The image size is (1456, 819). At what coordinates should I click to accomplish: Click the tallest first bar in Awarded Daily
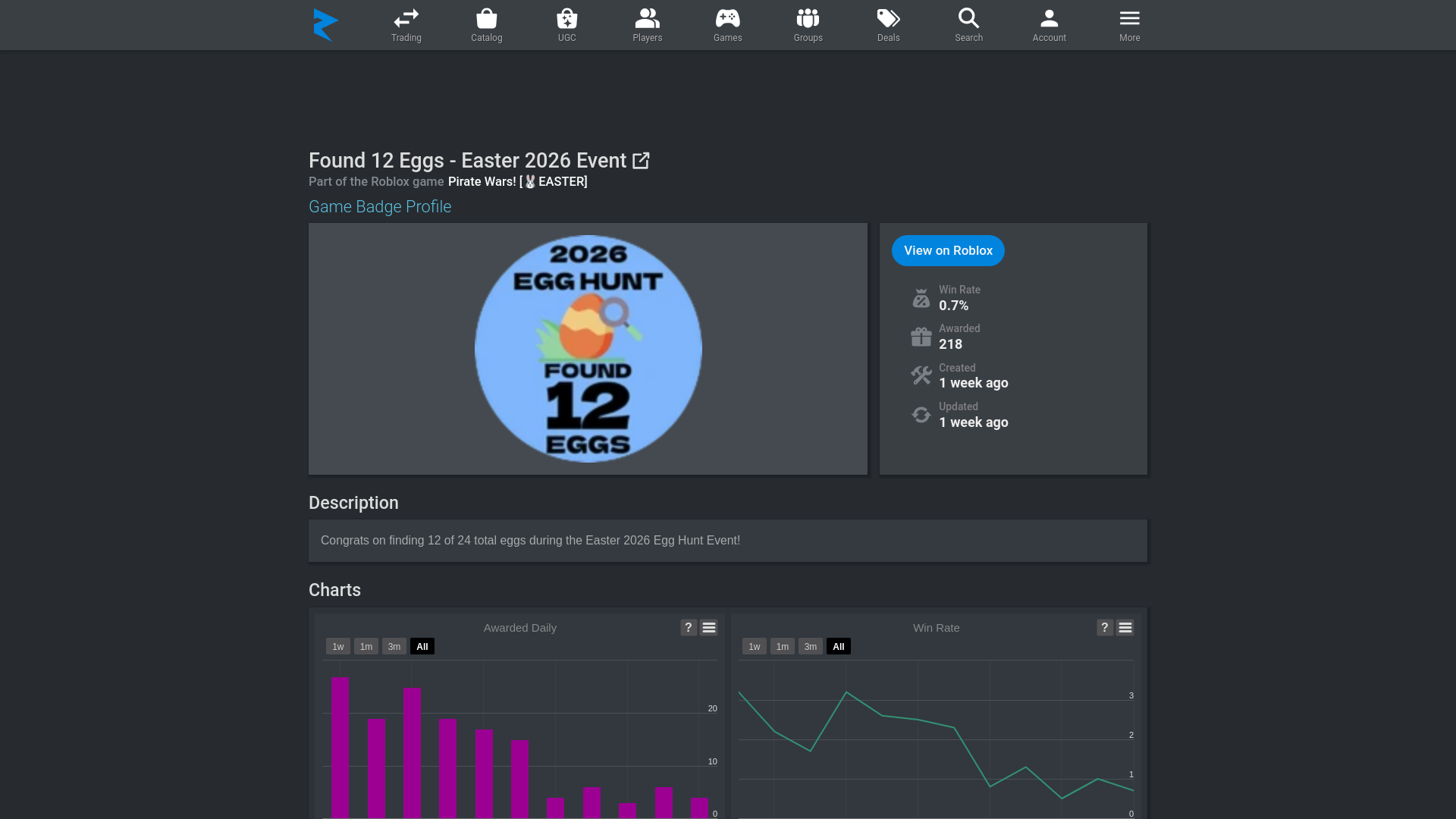click(x=340, y=748)
